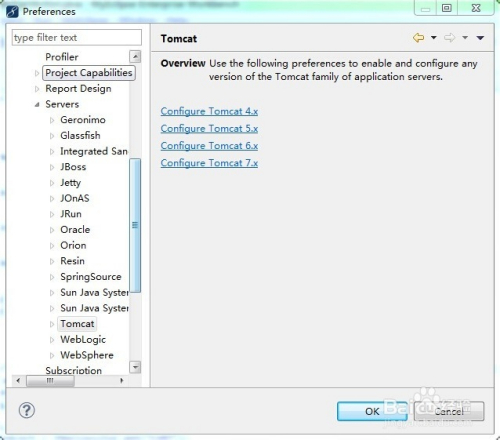Collapse the Servers tree node

click(37, 105)
